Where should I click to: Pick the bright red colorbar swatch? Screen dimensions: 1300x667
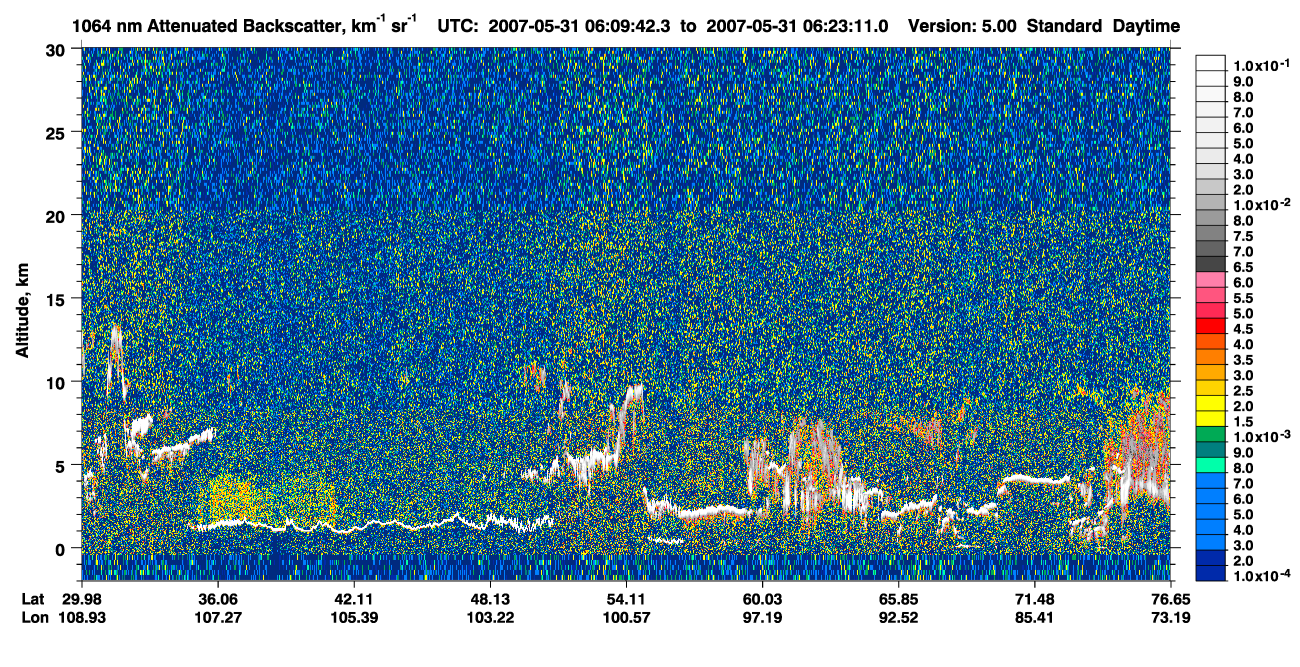tap(1210, 325)
